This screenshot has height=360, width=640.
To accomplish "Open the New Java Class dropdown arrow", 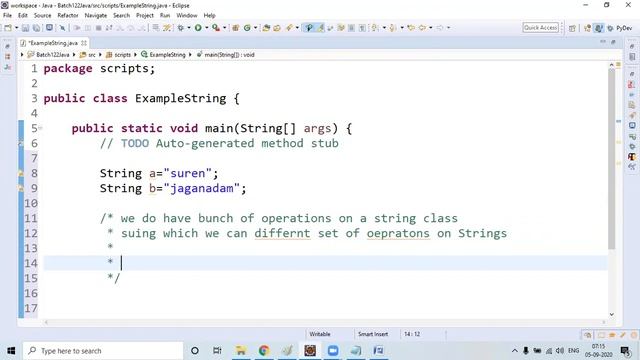I will click(256, 28).
